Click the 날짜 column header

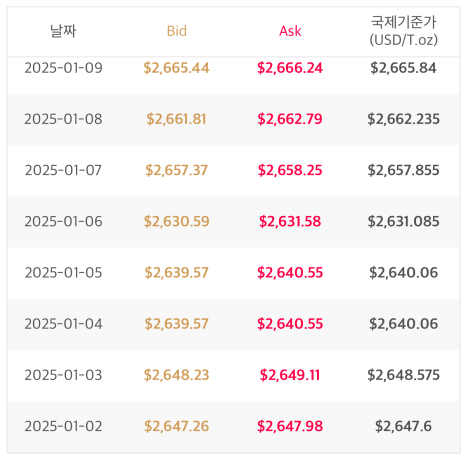click(x=63, y=31)
